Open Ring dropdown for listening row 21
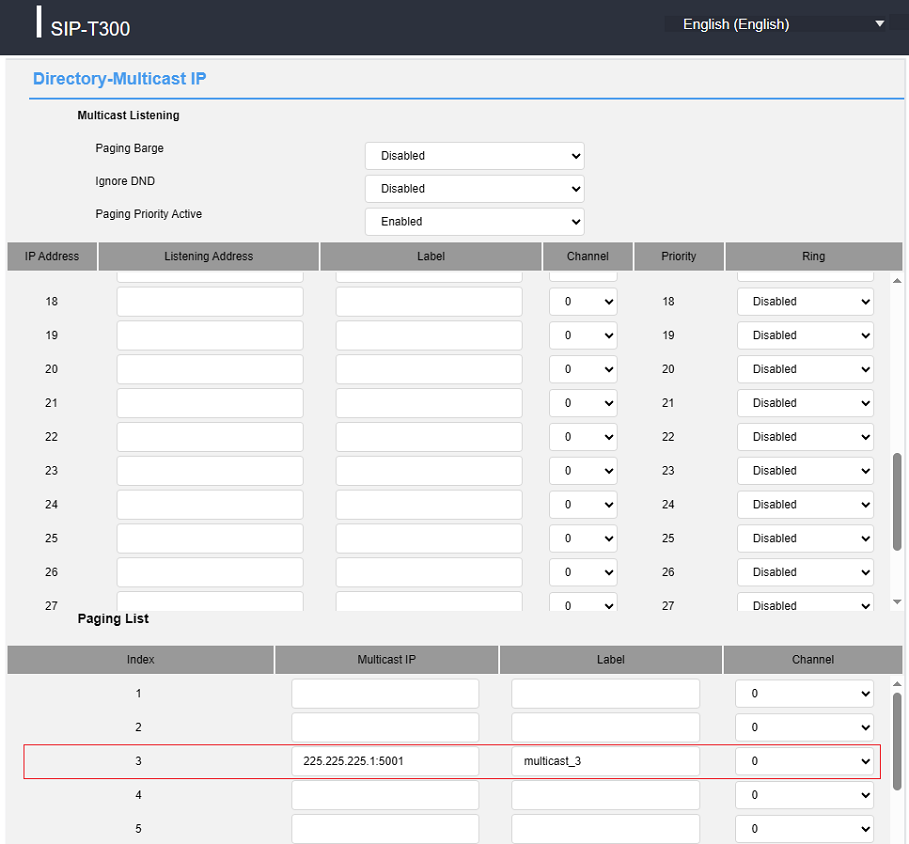 [x=805, y=403]
